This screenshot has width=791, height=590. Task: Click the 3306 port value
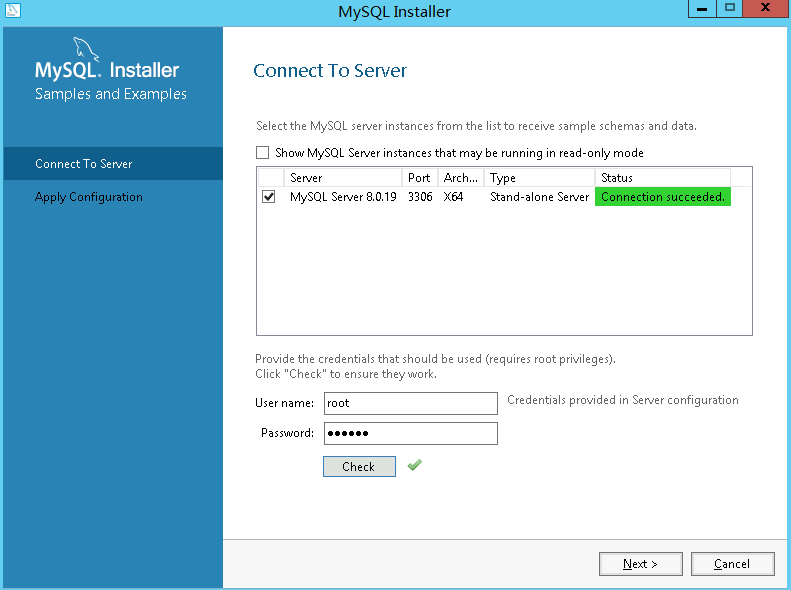pyautogui.click(x=420, y=197)
